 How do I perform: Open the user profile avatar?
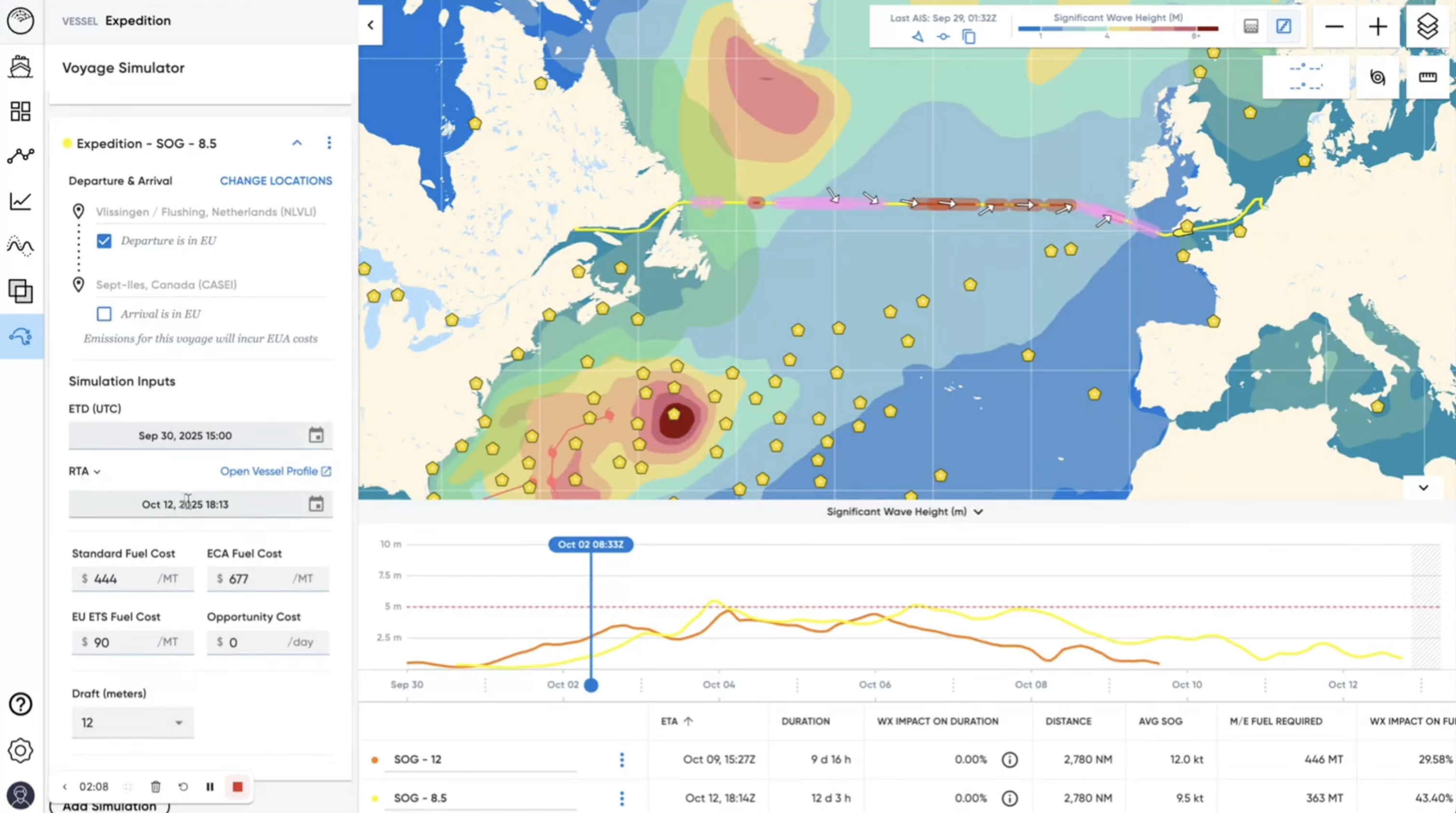(x=20, y=796)
